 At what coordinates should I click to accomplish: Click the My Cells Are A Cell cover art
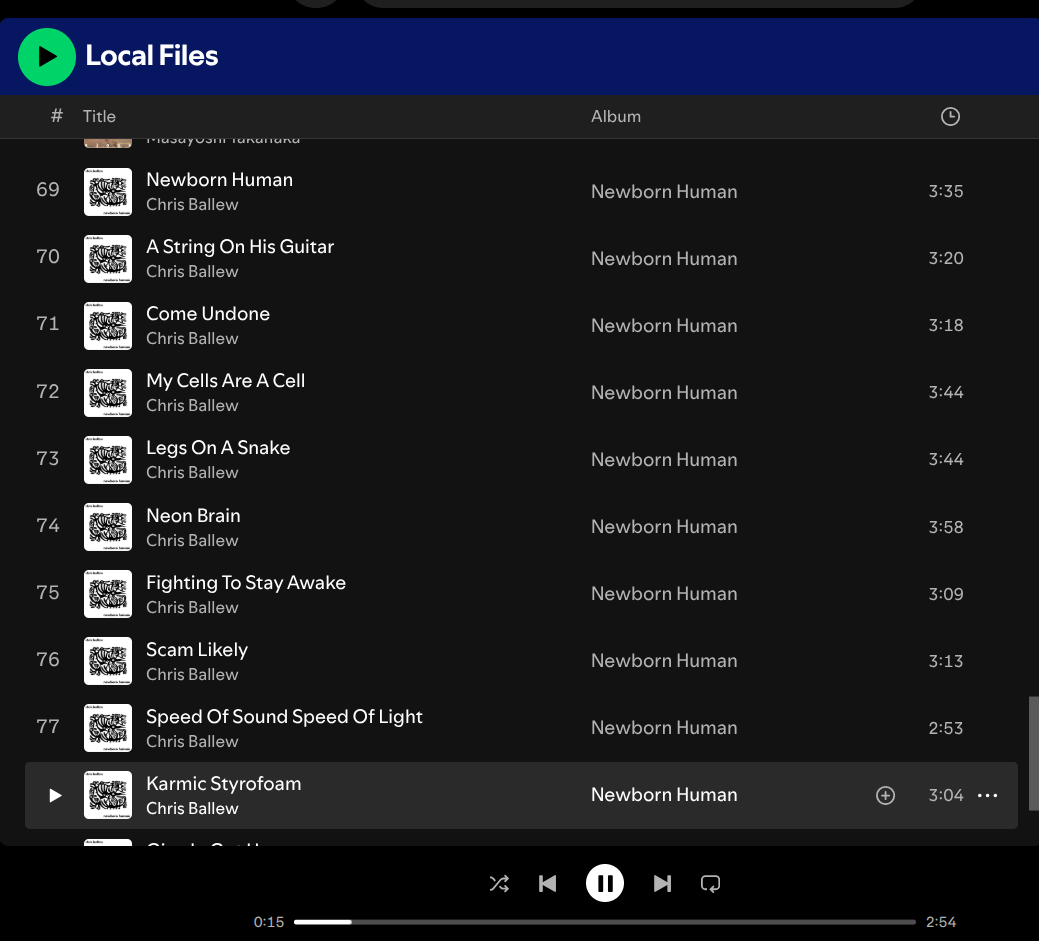pos(108,392)
